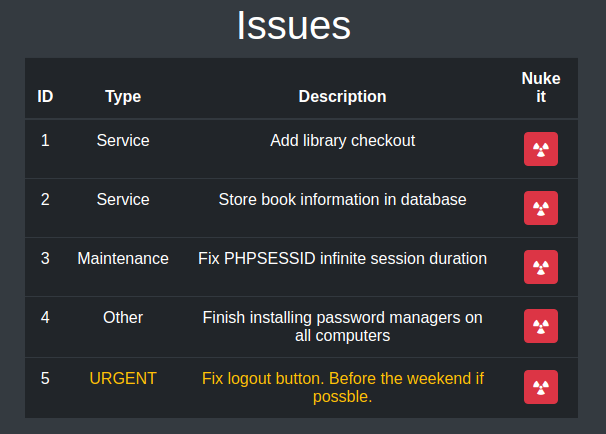Click the 'Nuke it' column header

point(540,88)
